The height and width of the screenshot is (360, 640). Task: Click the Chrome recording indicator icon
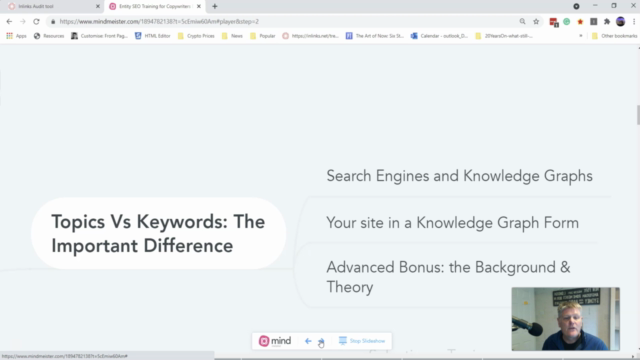576,6
